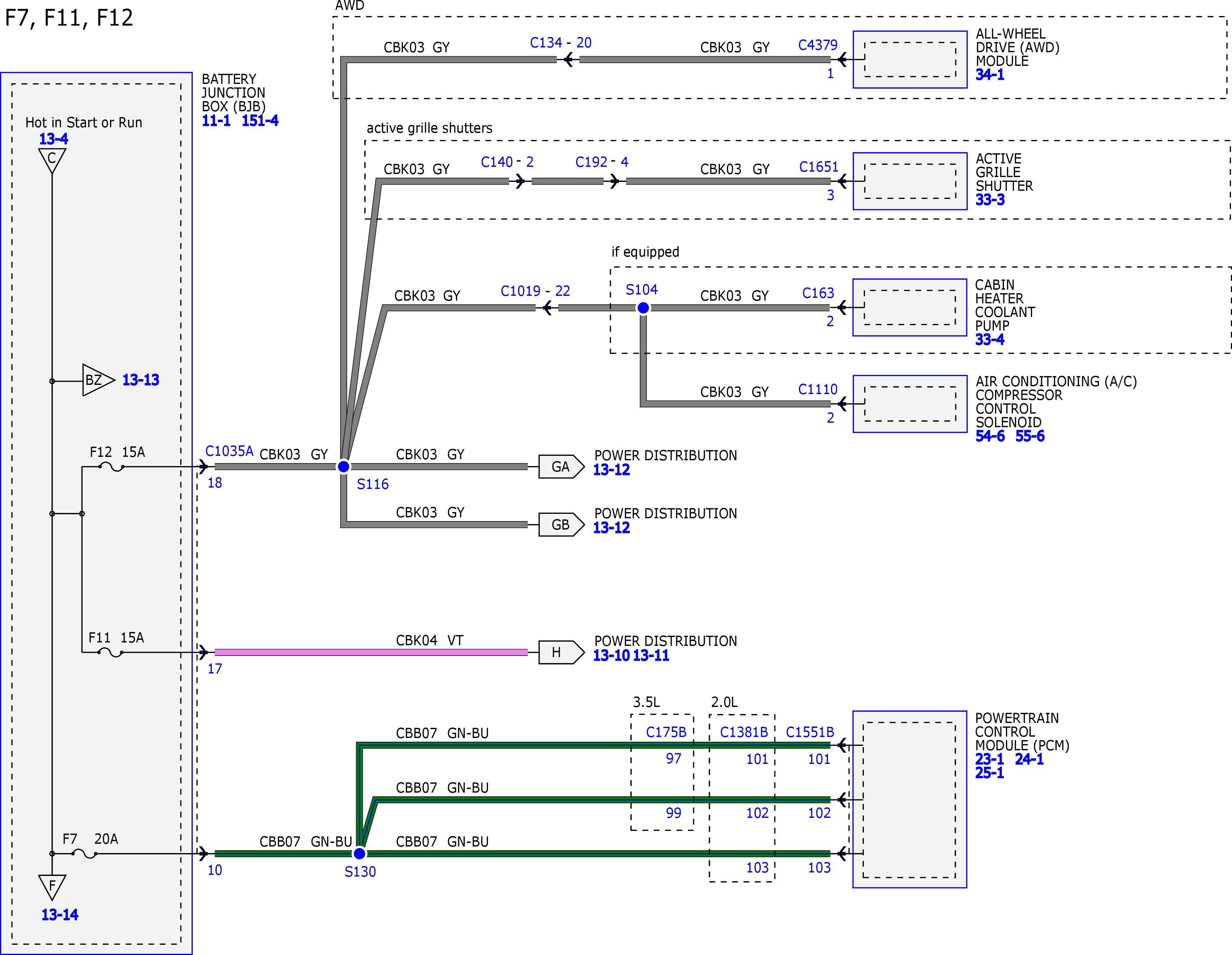Open 13-12 link beside GB connector

611,528
